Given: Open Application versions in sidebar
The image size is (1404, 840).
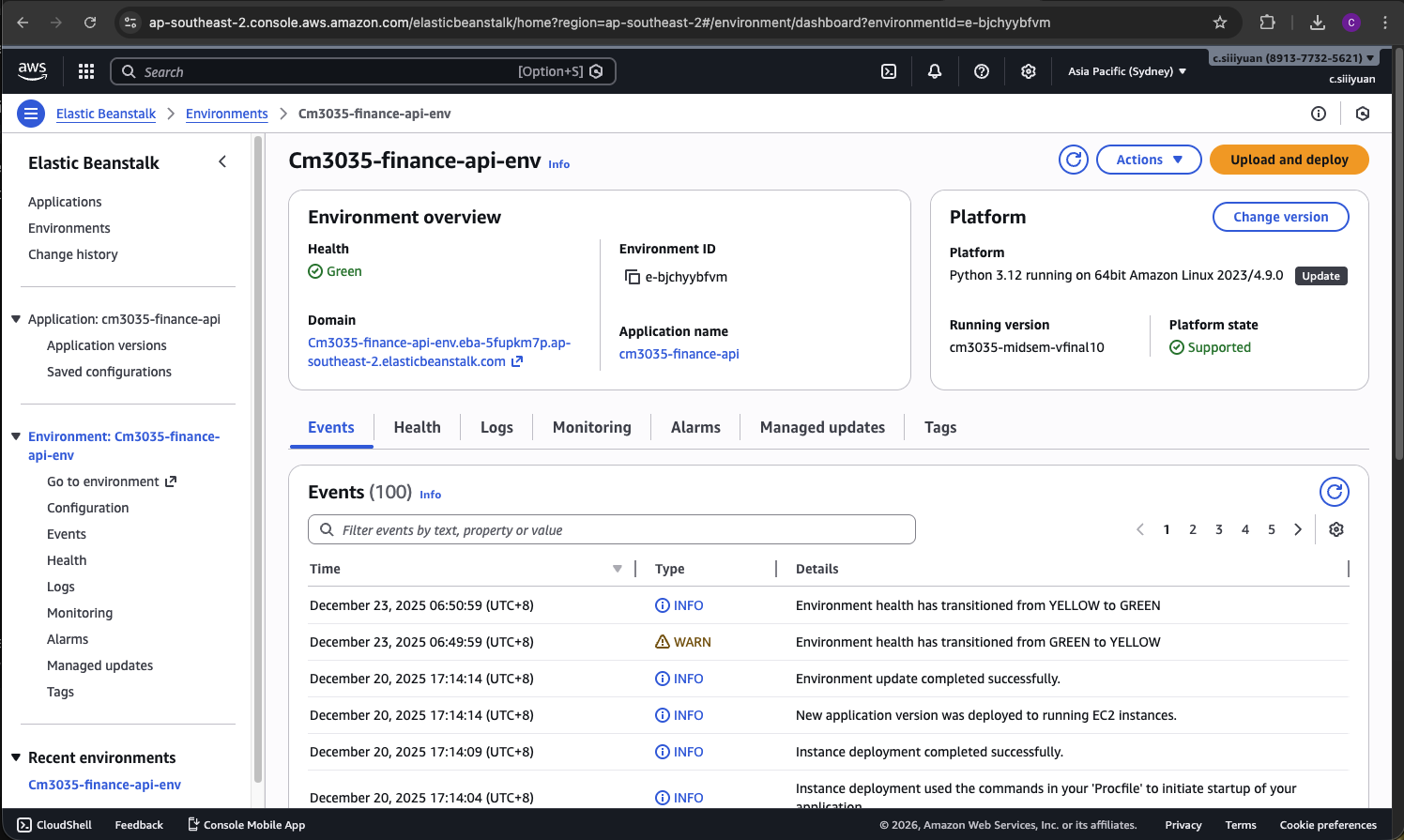Looking at the screenshot, I should pyautogui.click(x=107, y=345).
